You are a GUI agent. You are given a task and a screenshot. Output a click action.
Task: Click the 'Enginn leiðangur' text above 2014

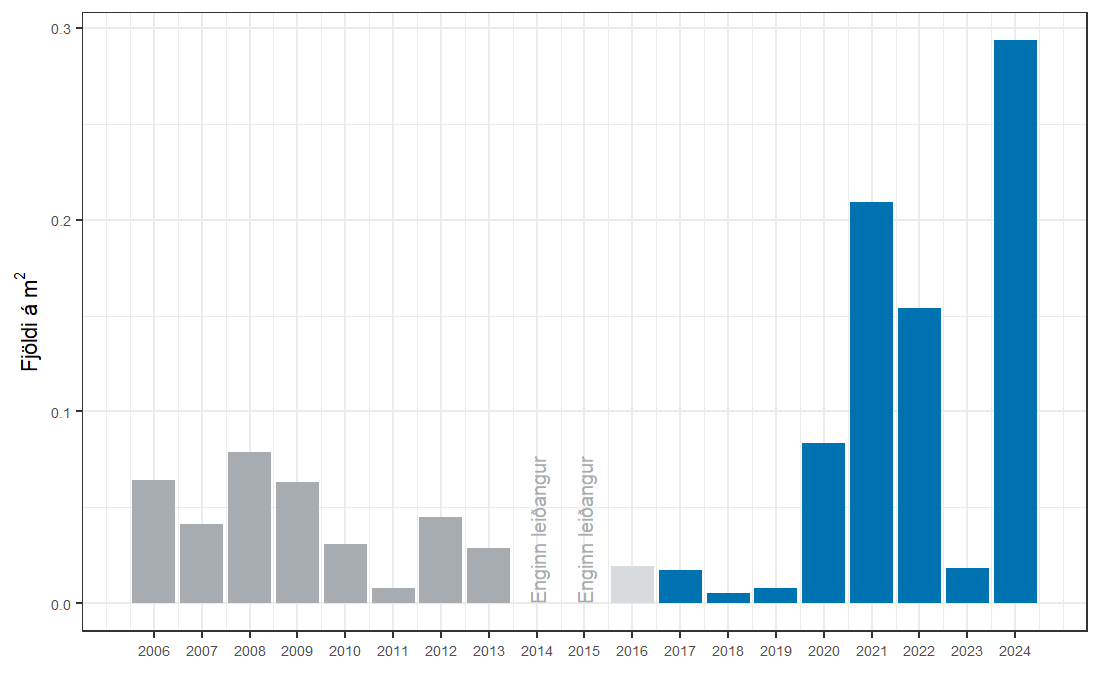(539, 529)
